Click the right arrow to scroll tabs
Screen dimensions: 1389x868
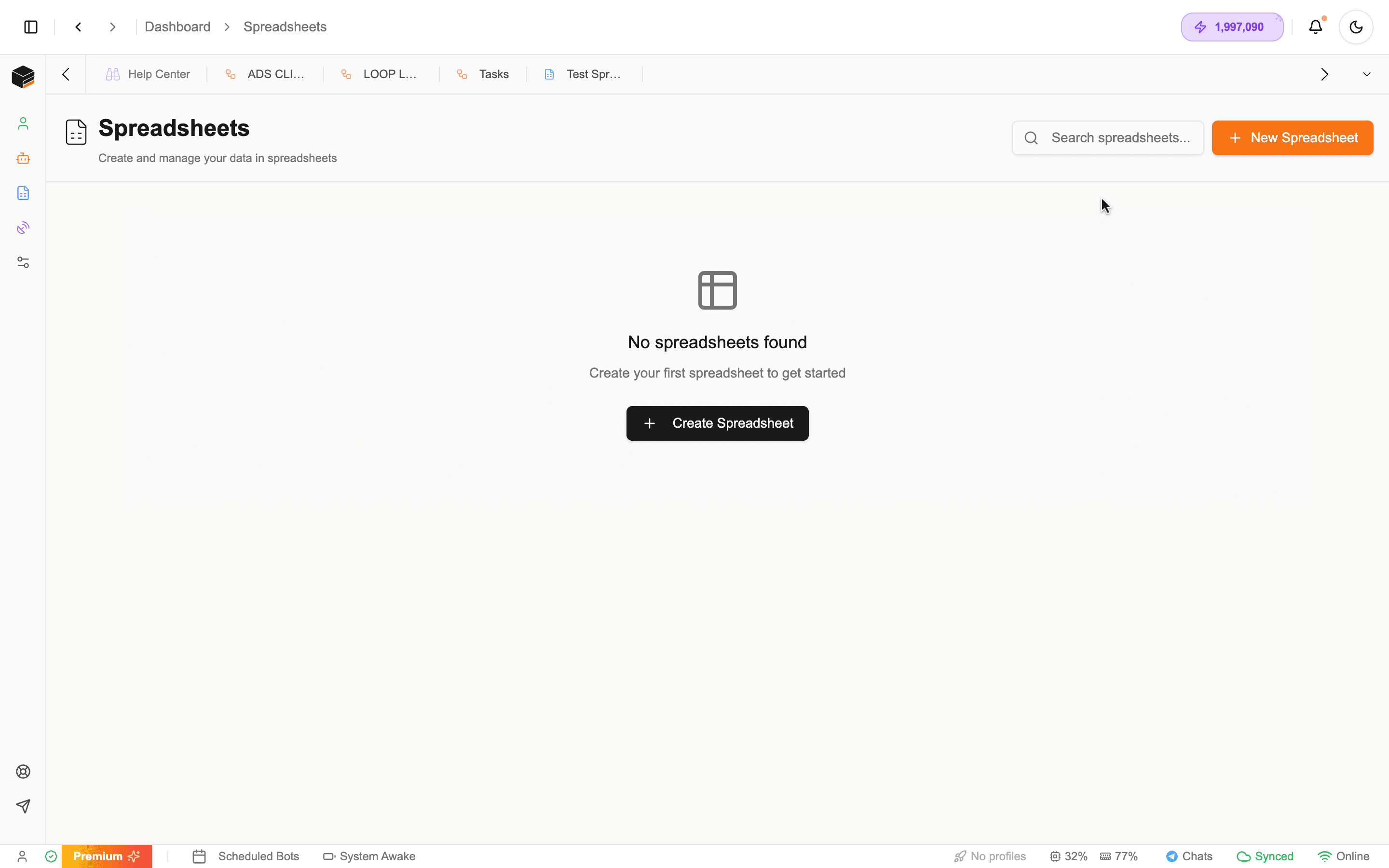point(1325,73)
